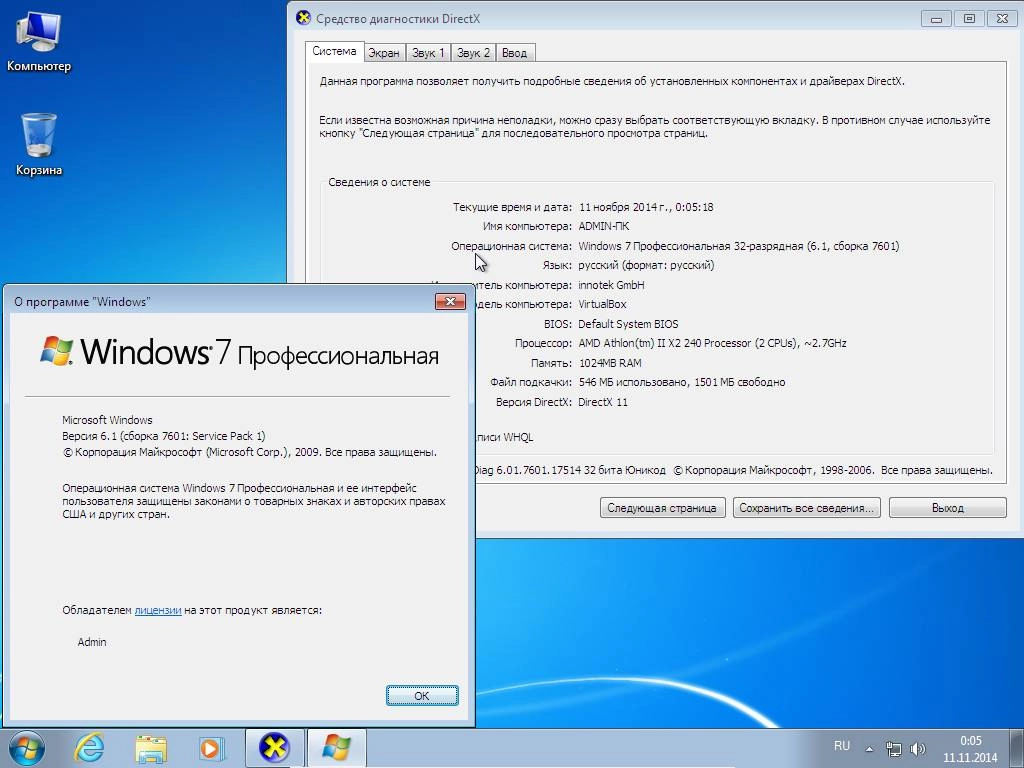Click model value VirtualBox

(602, 304)
